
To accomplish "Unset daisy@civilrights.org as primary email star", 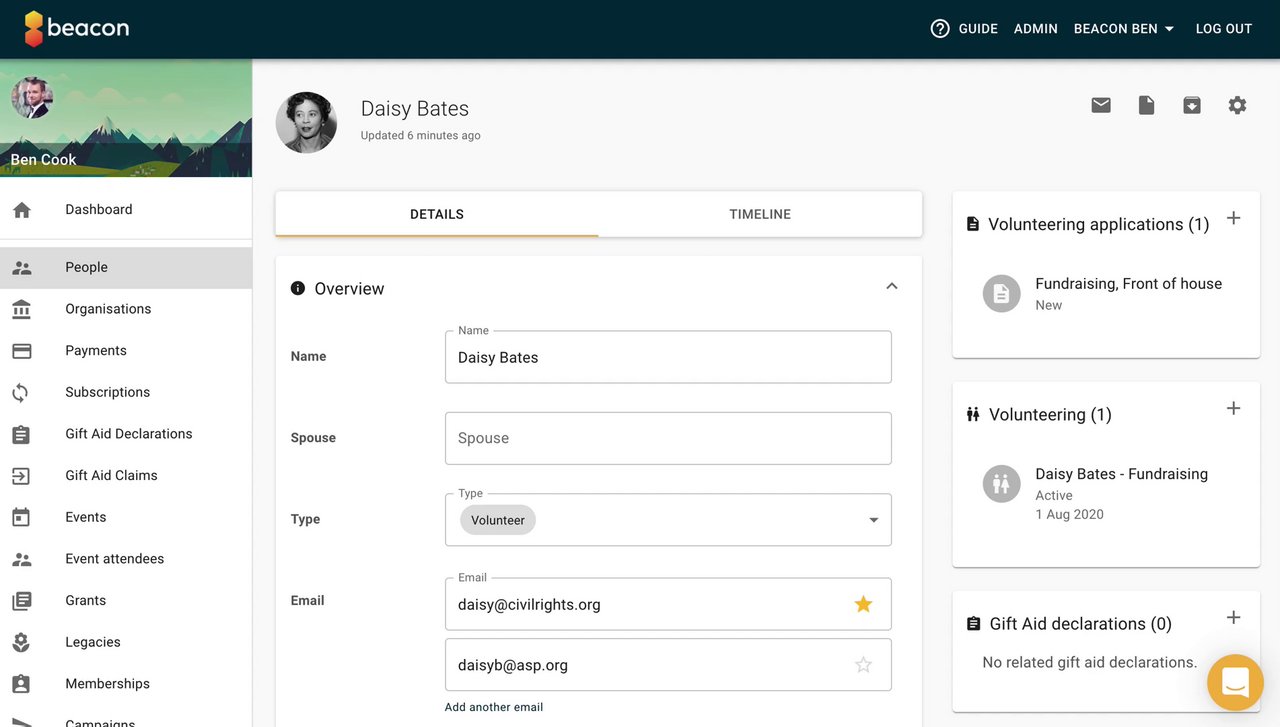I will [x=863, y=604].
